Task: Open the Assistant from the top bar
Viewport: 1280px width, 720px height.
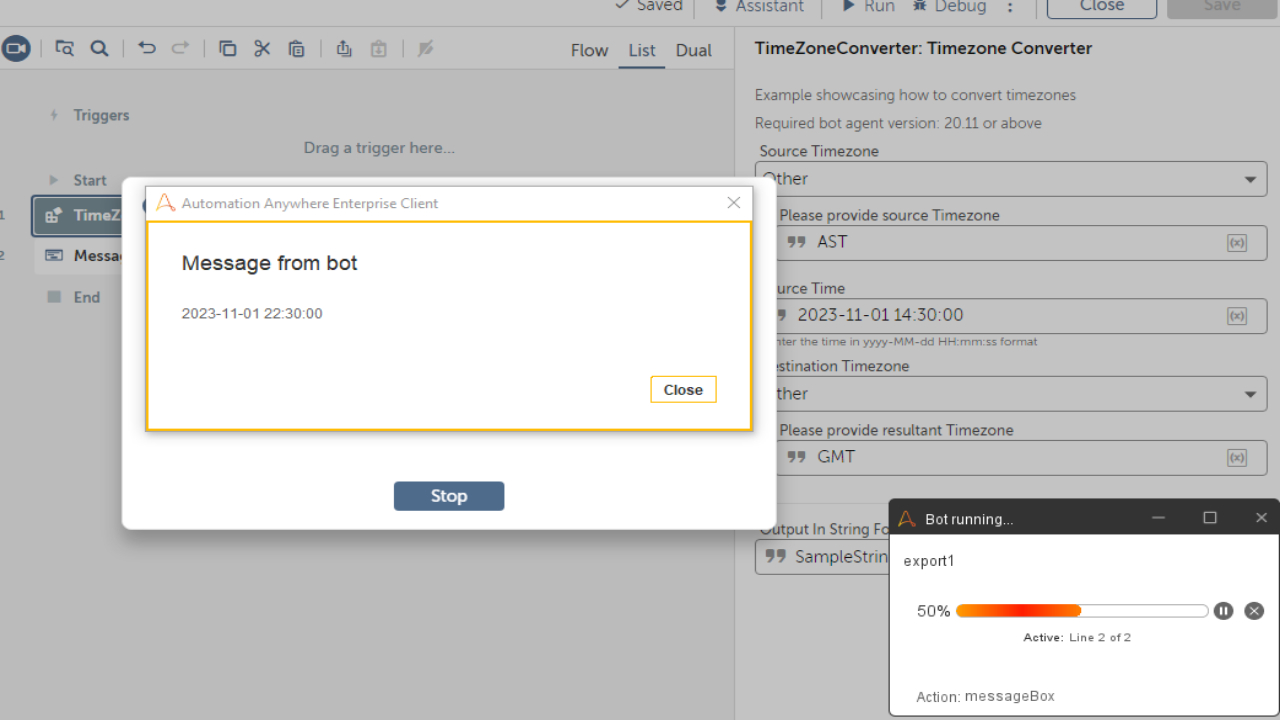Action: 759,6
